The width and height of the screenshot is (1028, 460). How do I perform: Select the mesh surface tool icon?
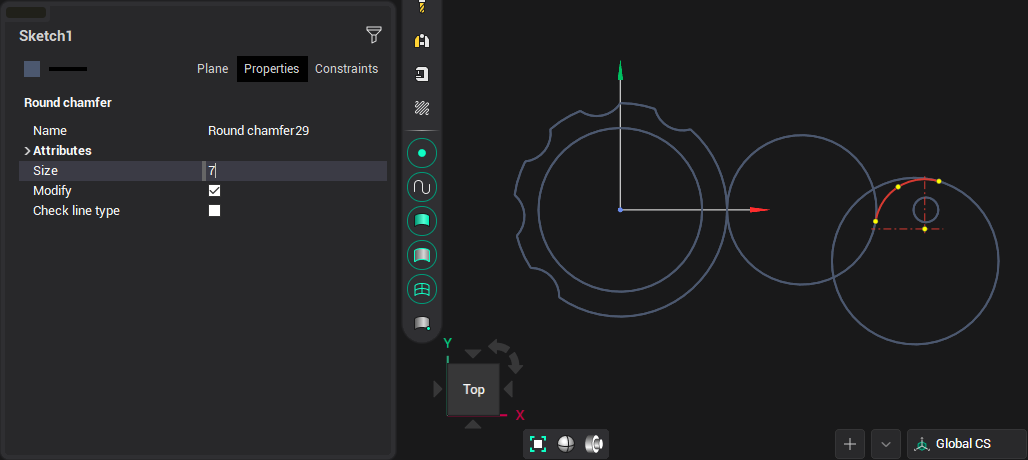[x=422, y=289]
